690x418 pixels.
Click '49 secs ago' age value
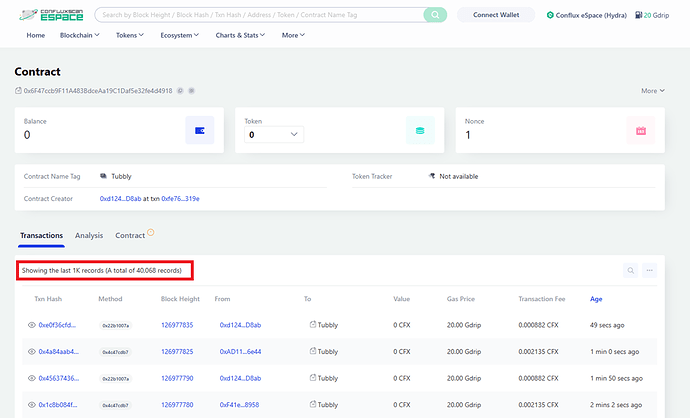(607, 325)
